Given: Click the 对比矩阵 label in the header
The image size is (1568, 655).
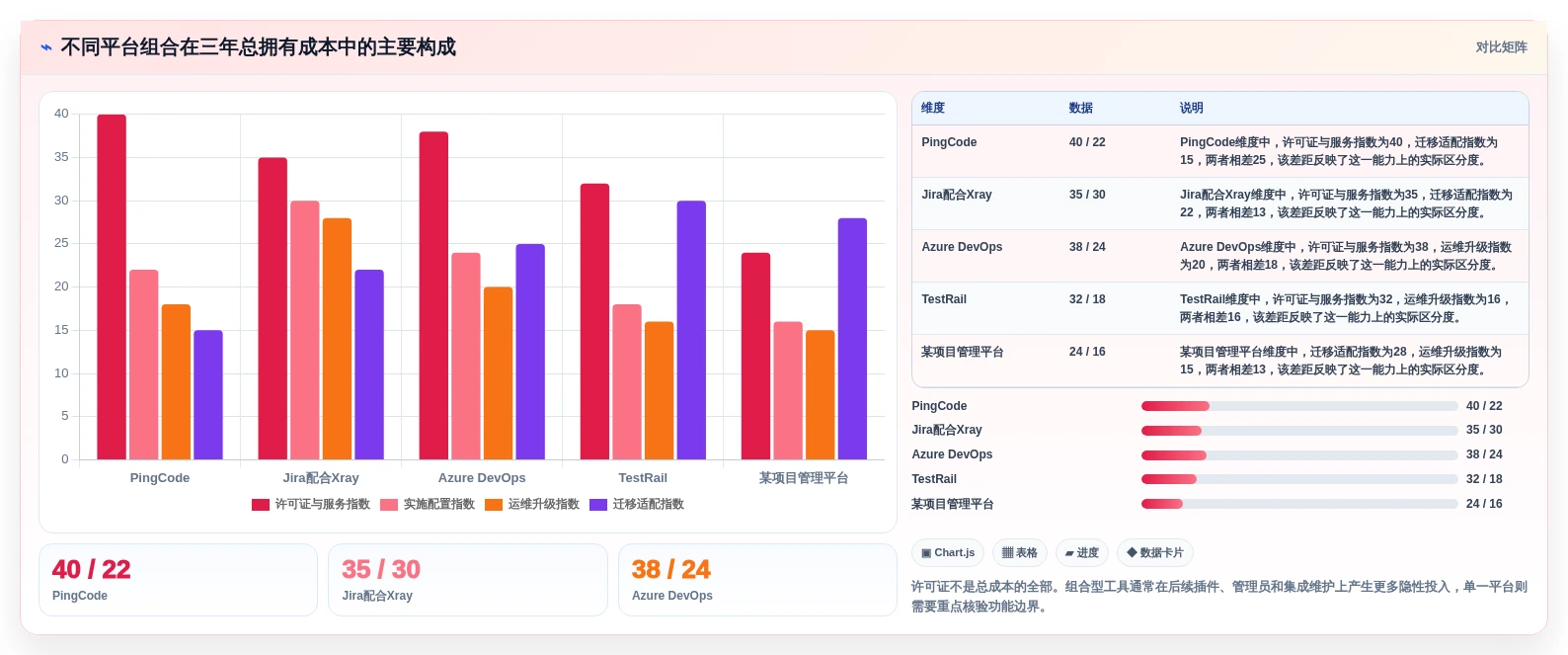Looking at the screenshot, I should tap(1501, 47).
